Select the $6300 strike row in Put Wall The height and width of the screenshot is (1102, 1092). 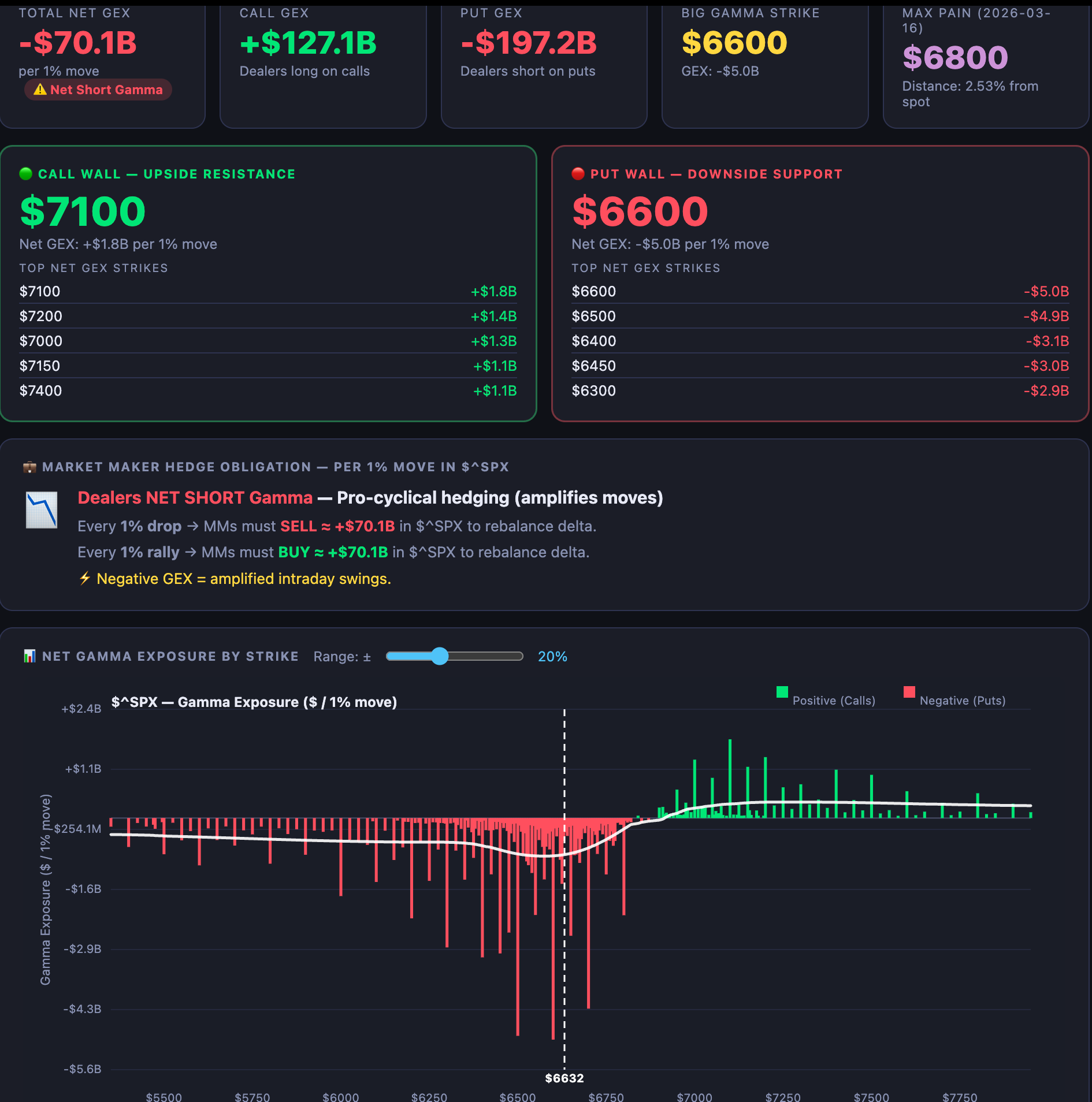(x=820, y=391)
